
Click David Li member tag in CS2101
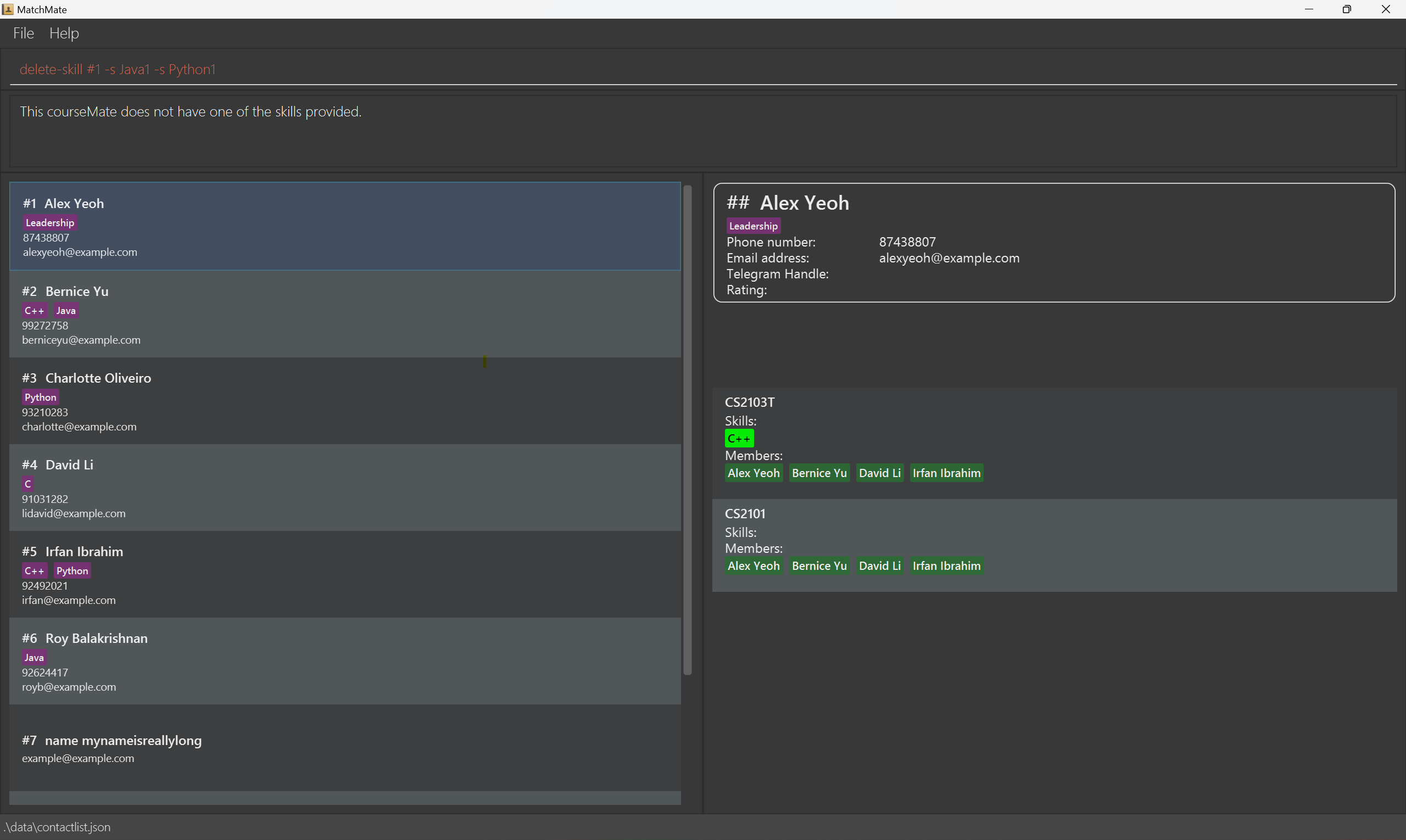[879, 565]
